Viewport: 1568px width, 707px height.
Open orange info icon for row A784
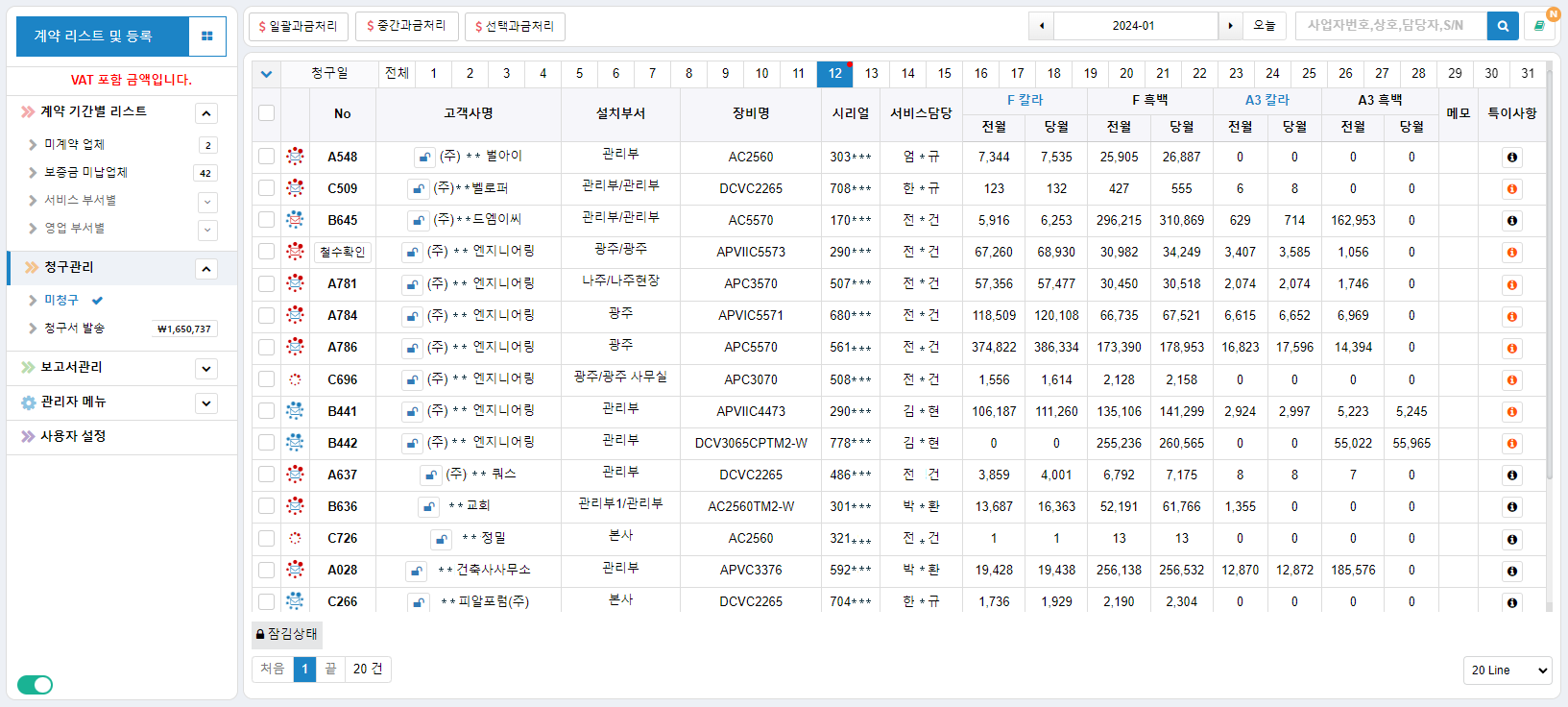(x=1511, y=316)
